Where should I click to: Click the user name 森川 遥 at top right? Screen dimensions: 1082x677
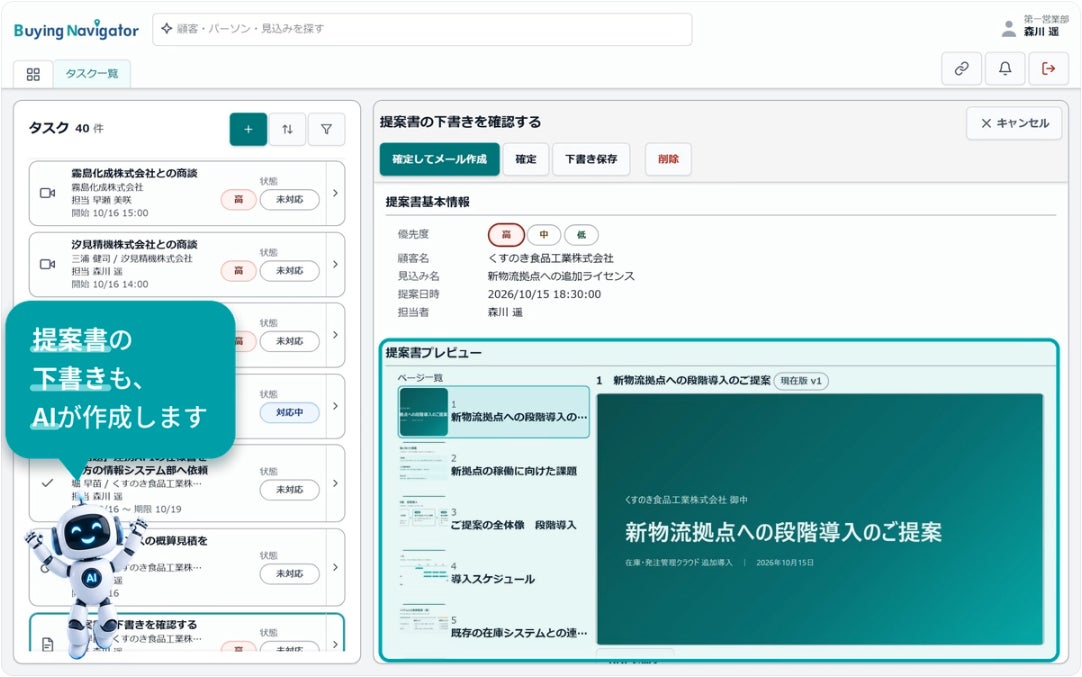pyautogui.click(x=1041, y=32)
